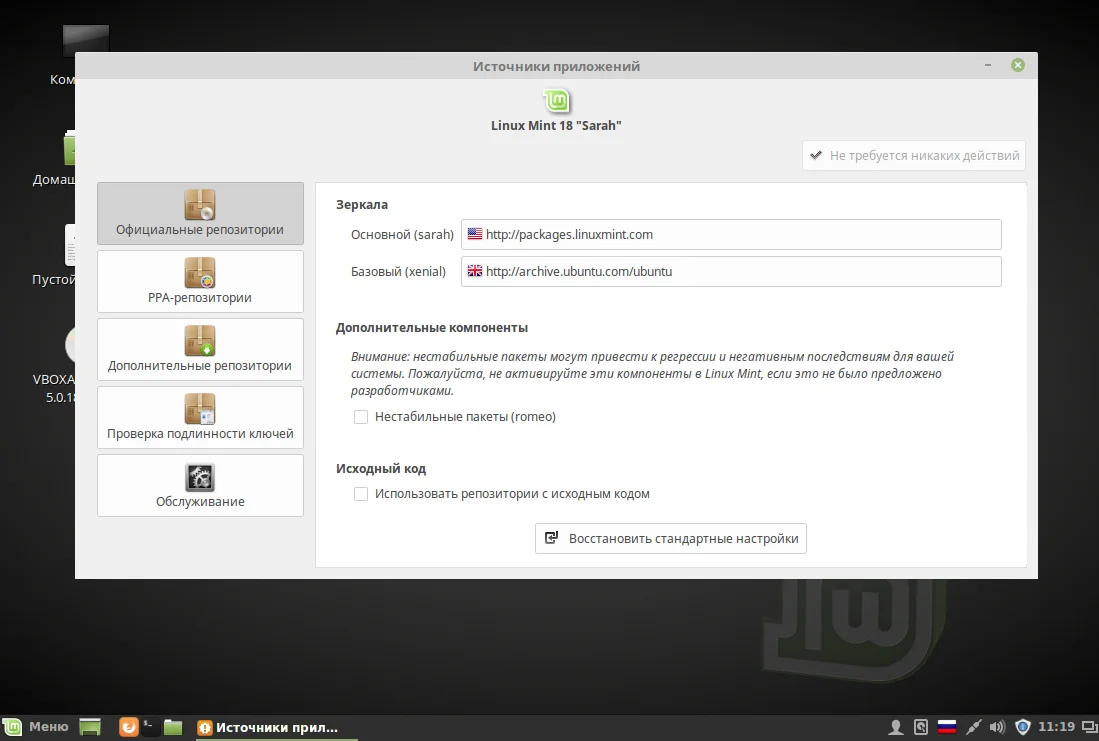Click the US flag in the Основной mirror field

pos(475,234)
